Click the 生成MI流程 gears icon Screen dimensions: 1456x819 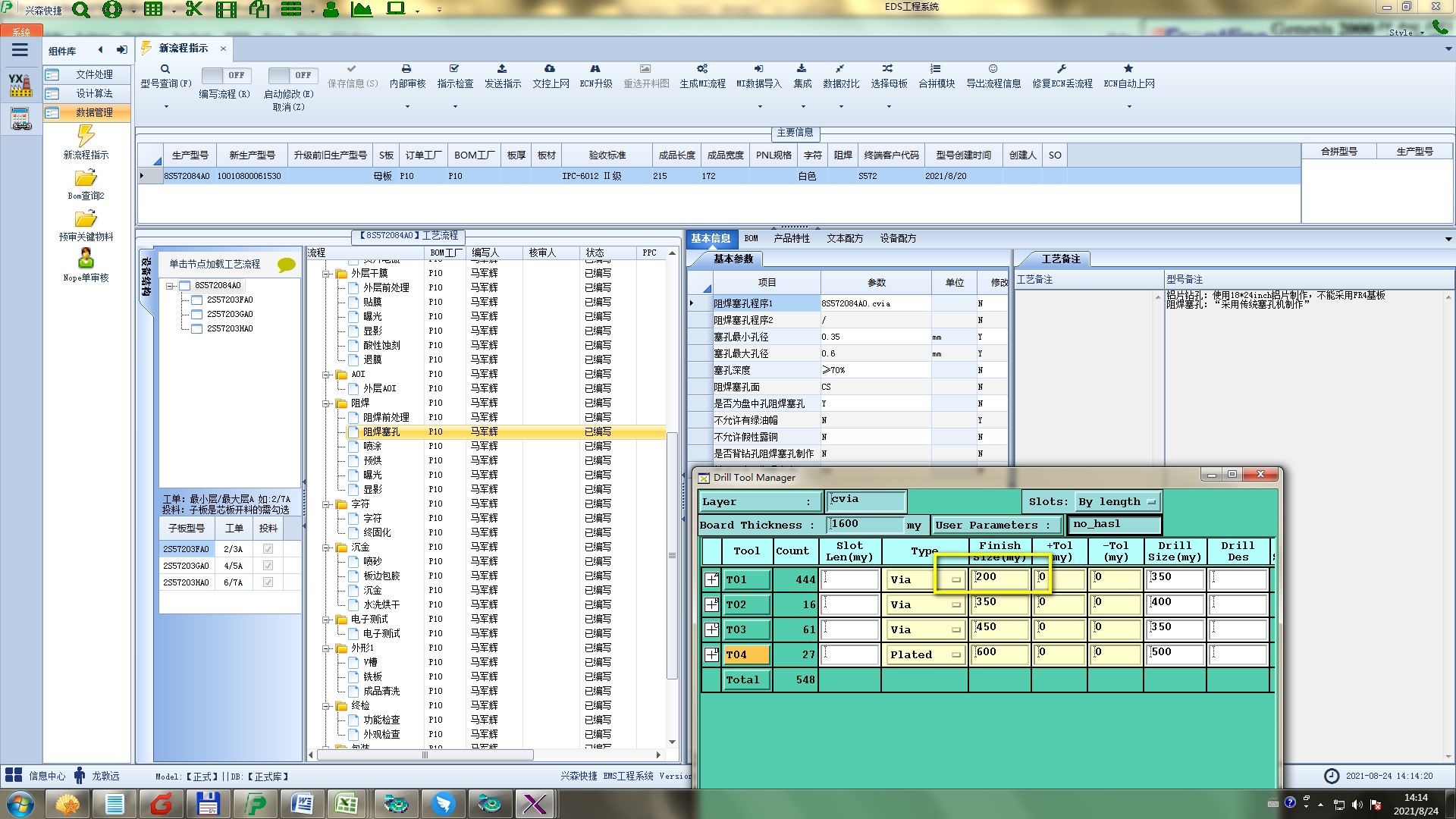click(x=702, y=69)
